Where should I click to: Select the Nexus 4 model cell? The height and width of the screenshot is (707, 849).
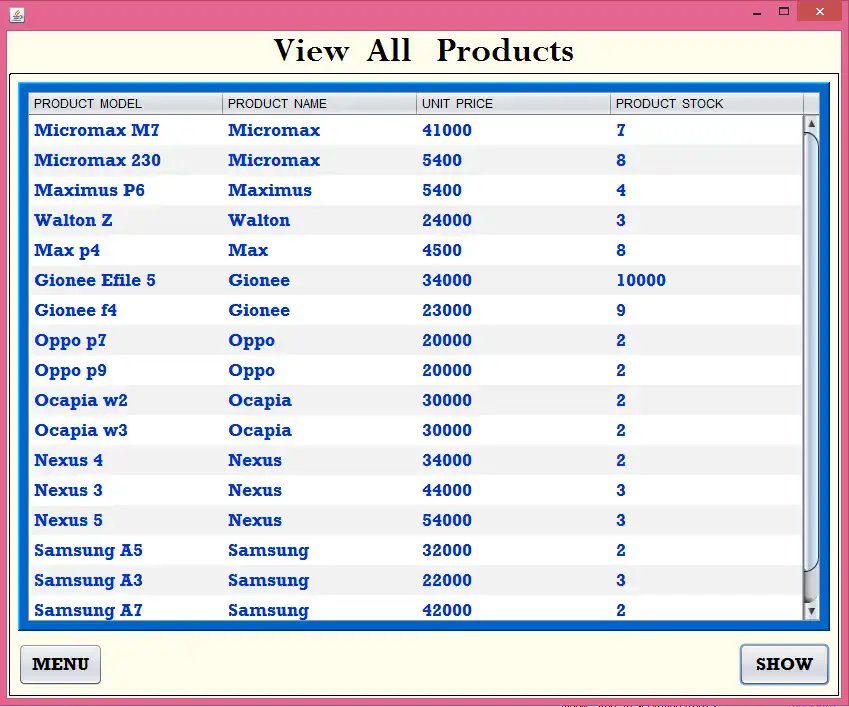[126, 460]
